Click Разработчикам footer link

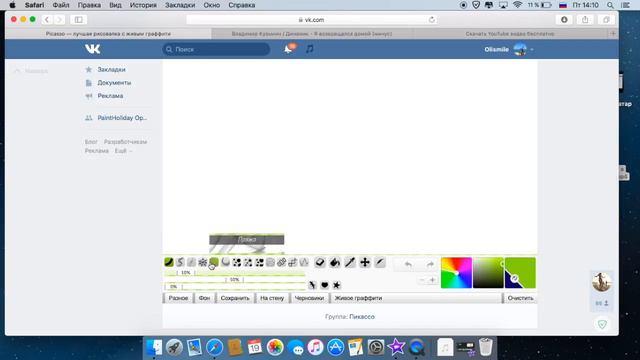point(125,142)
